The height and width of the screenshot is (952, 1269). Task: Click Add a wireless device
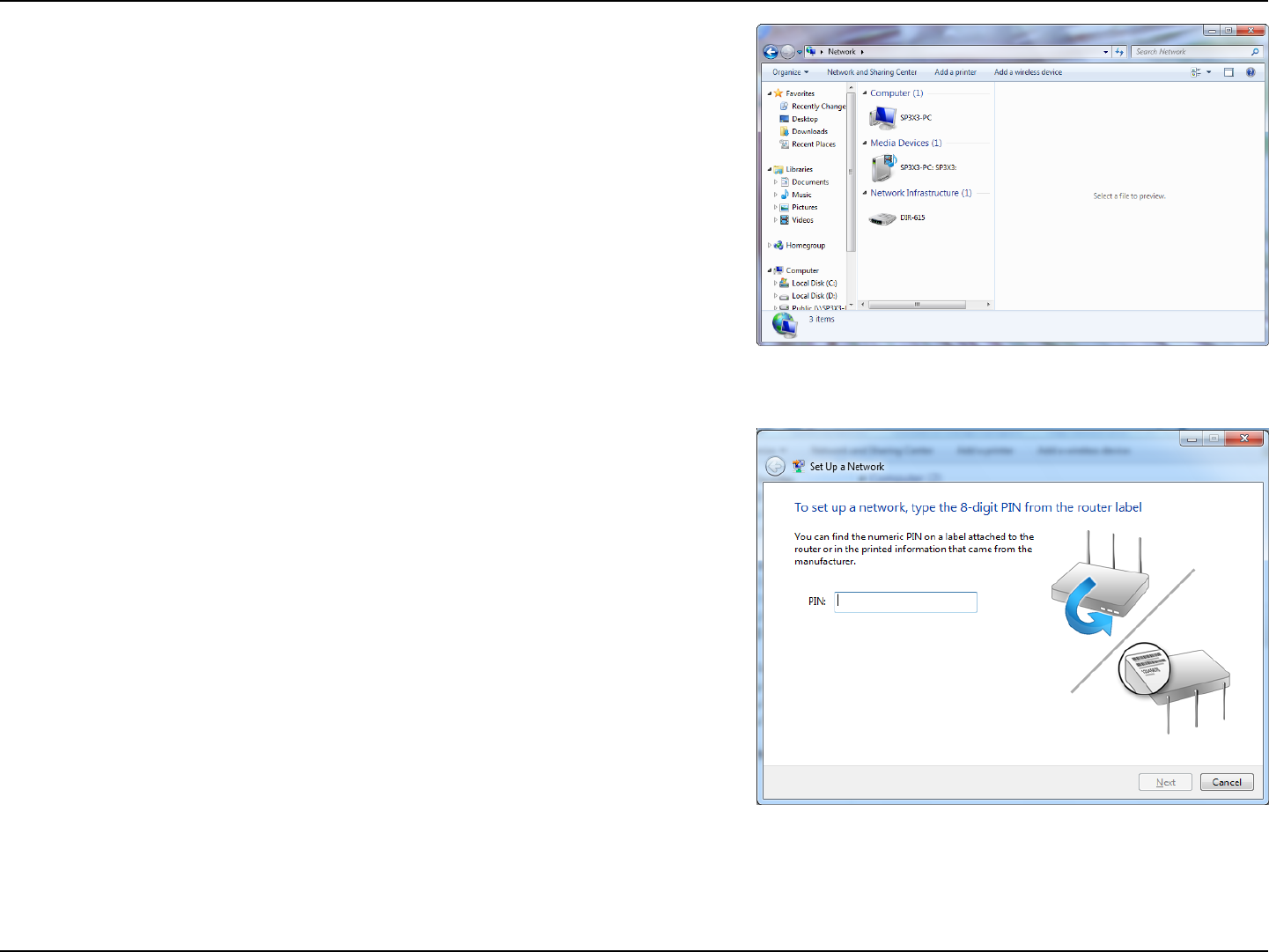(1028, 72)
